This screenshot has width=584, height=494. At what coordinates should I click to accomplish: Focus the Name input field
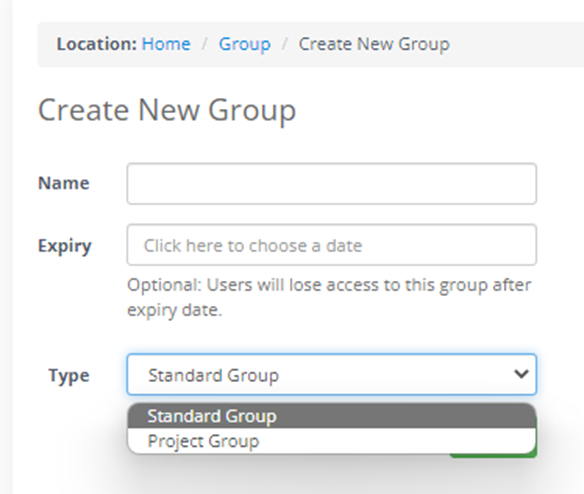click(331, 184)
